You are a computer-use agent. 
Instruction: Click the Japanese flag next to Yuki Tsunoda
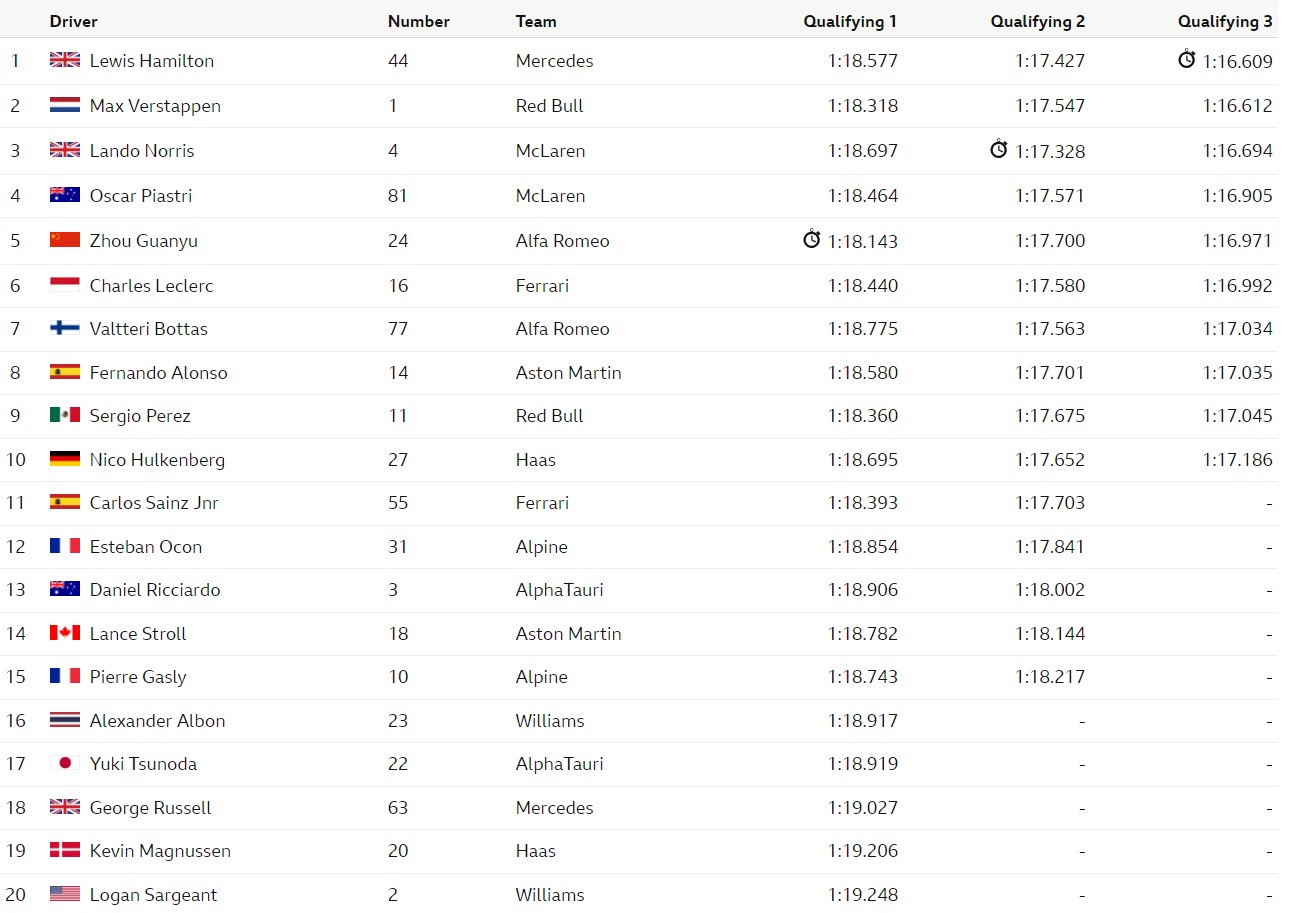[x=65, y=763]
